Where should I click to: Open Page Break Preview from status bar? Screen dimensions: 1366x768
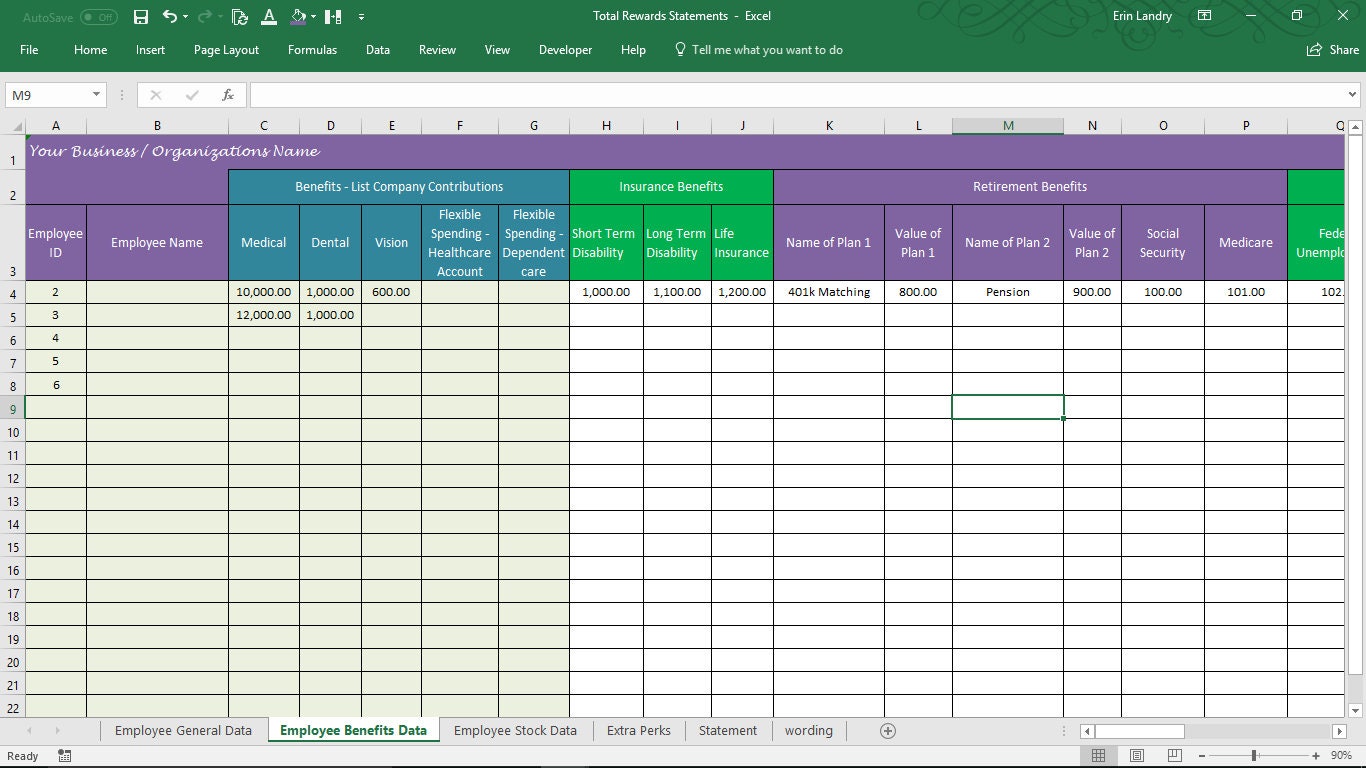tap(1172, 755)
